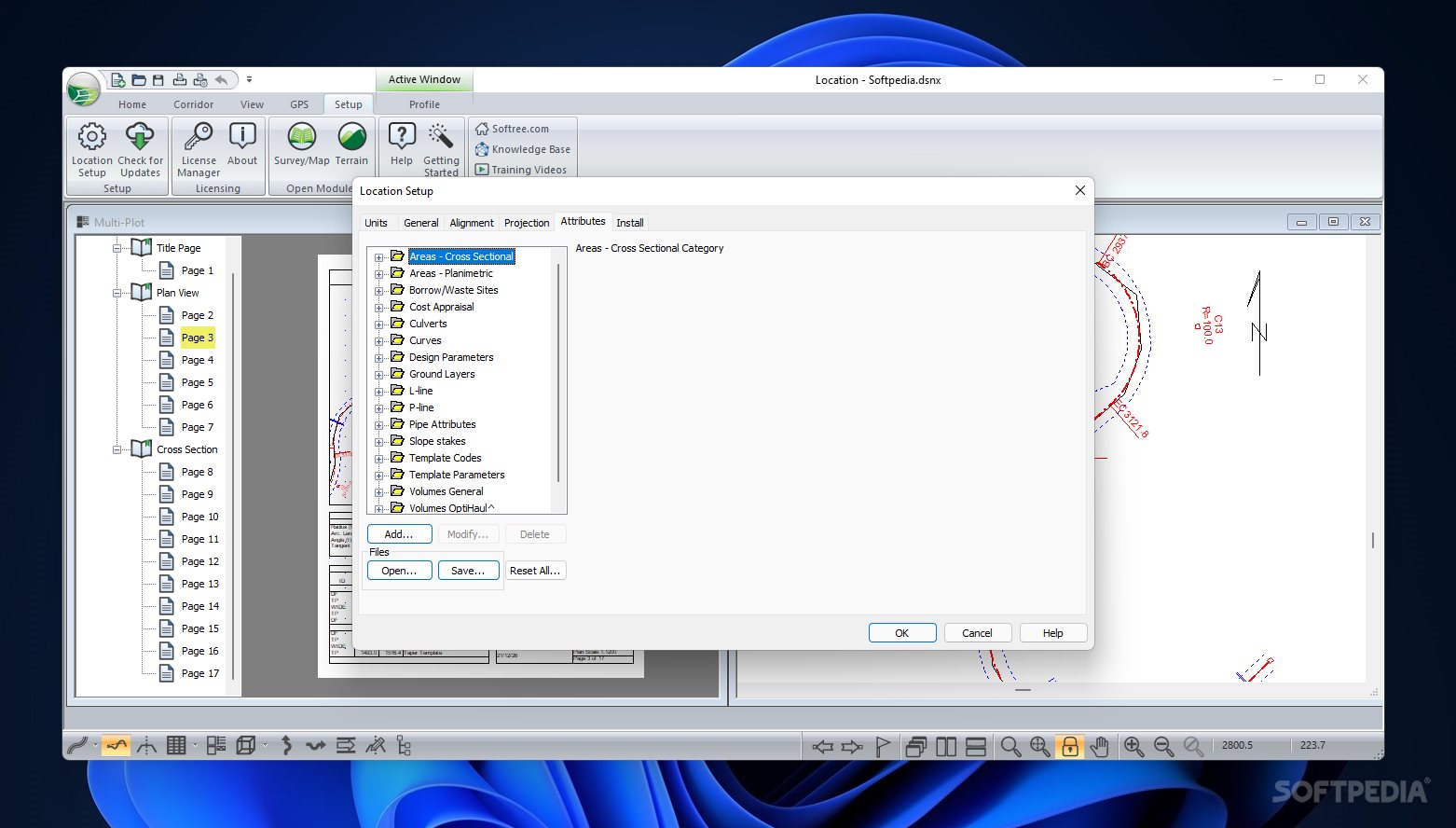Click the undo arrow quick-access icon

pos(221,80)
